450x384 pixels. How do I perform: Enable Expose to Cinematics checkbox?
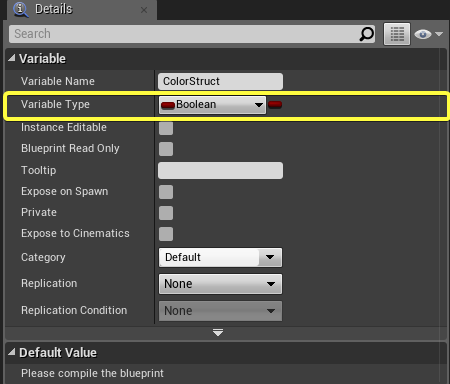pos(166,234)
